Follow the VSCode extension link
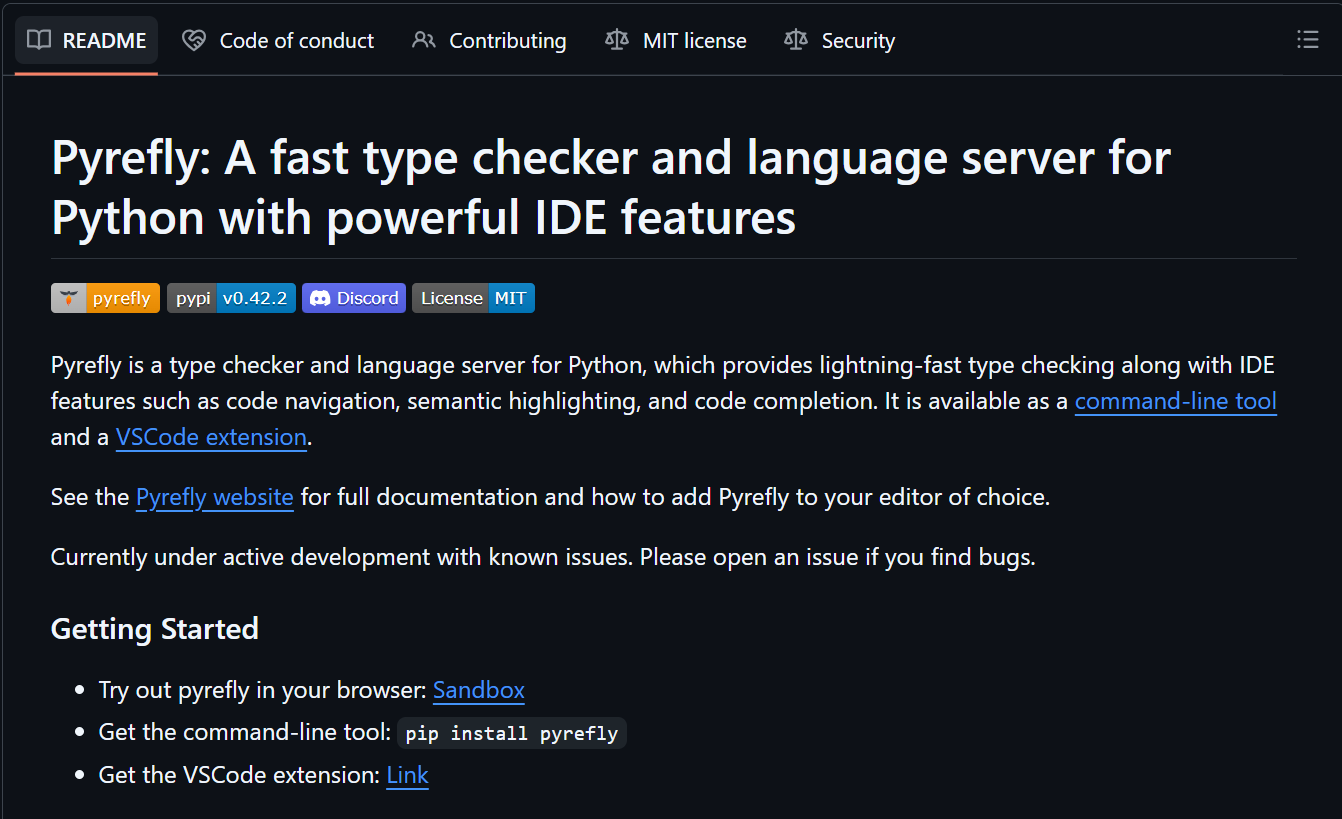1342x819 pixels. pyautogui.click(x=211, y=437)
